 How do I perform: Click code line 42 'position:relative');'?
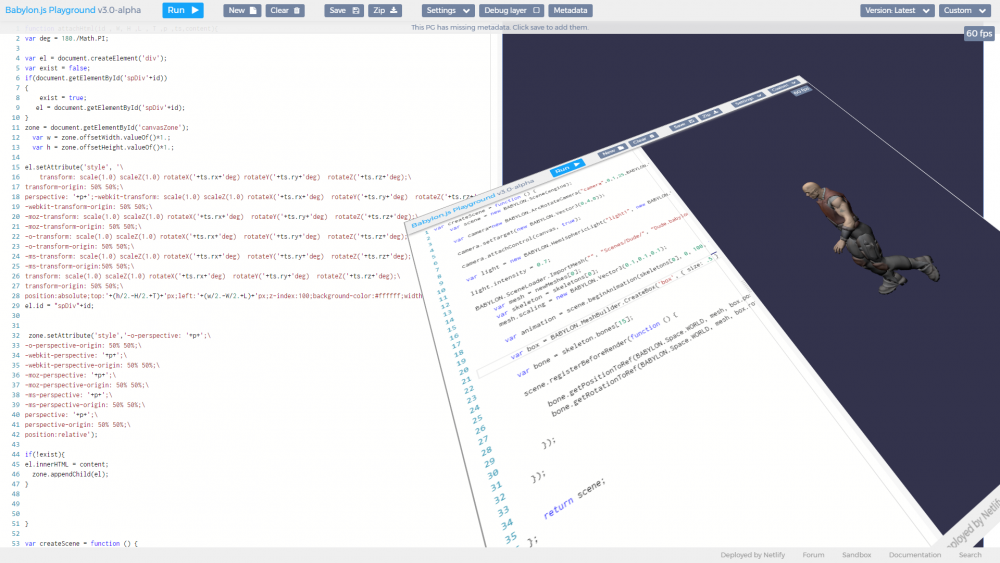tap(61, 434)
